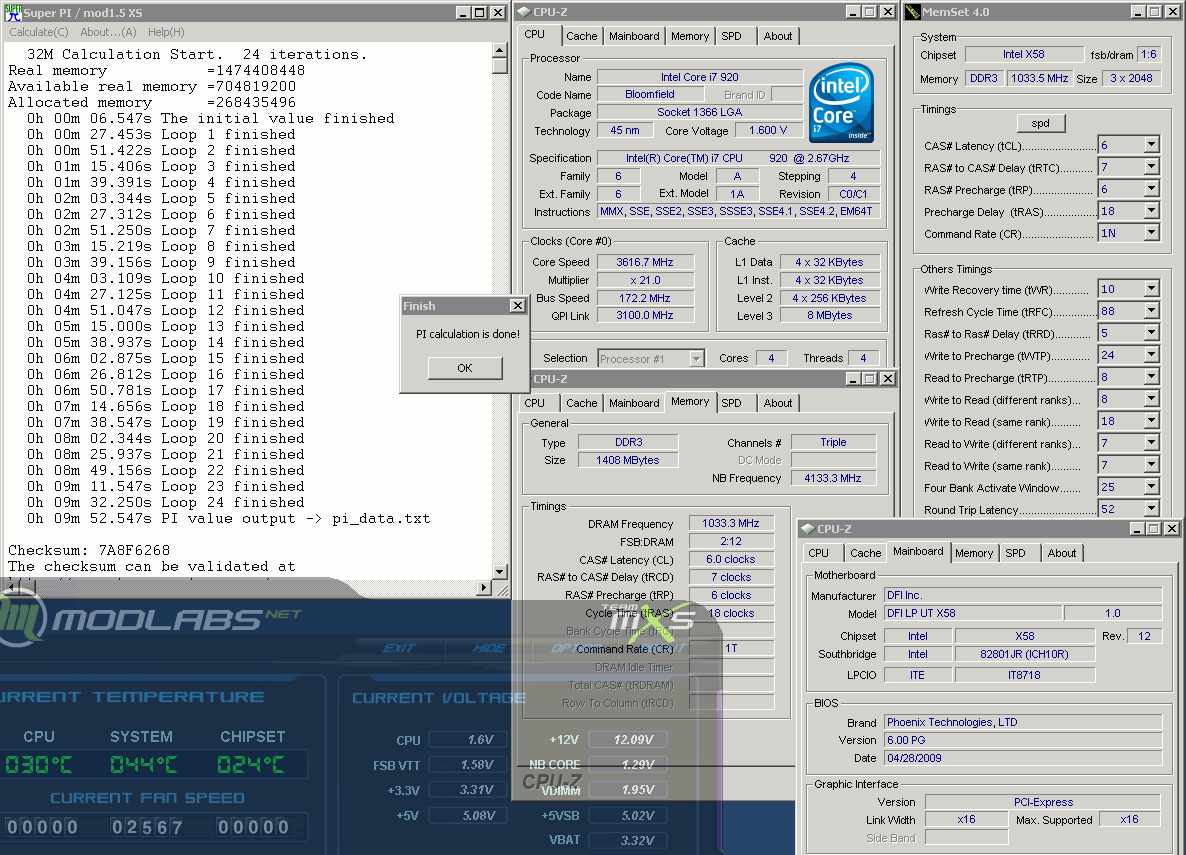The width and height of the screenshot is (1186, 855).
Task: Open the Precharge Delay (tRAS) dropdown
Action: [1151, 211]
